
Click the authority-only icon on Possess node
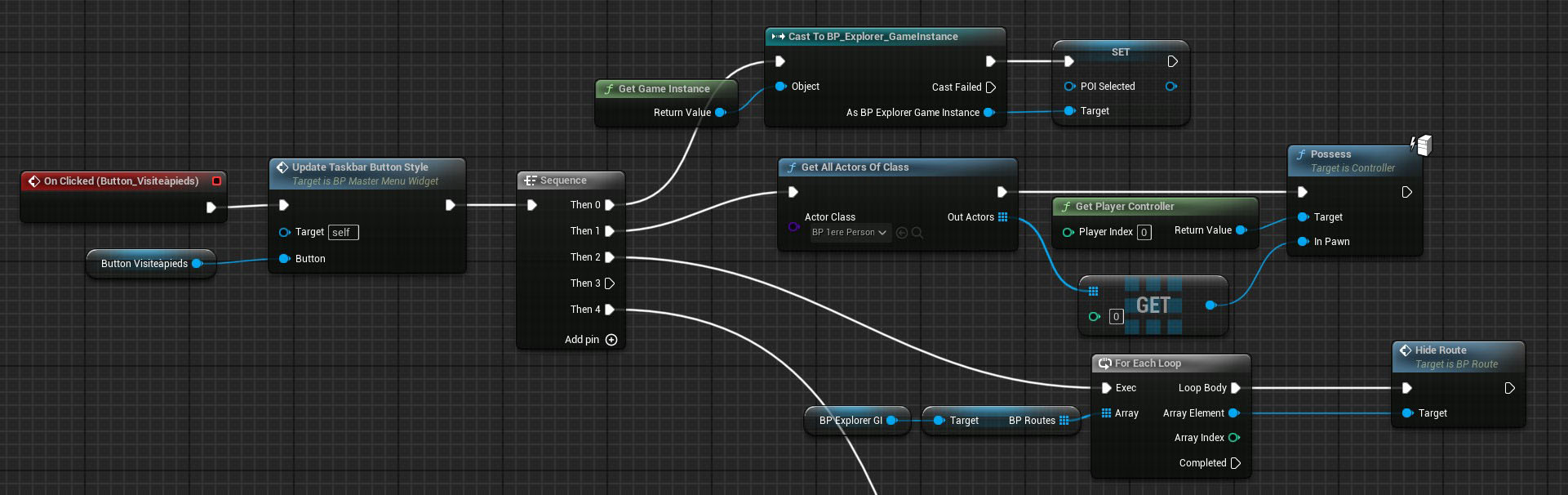1422,145
